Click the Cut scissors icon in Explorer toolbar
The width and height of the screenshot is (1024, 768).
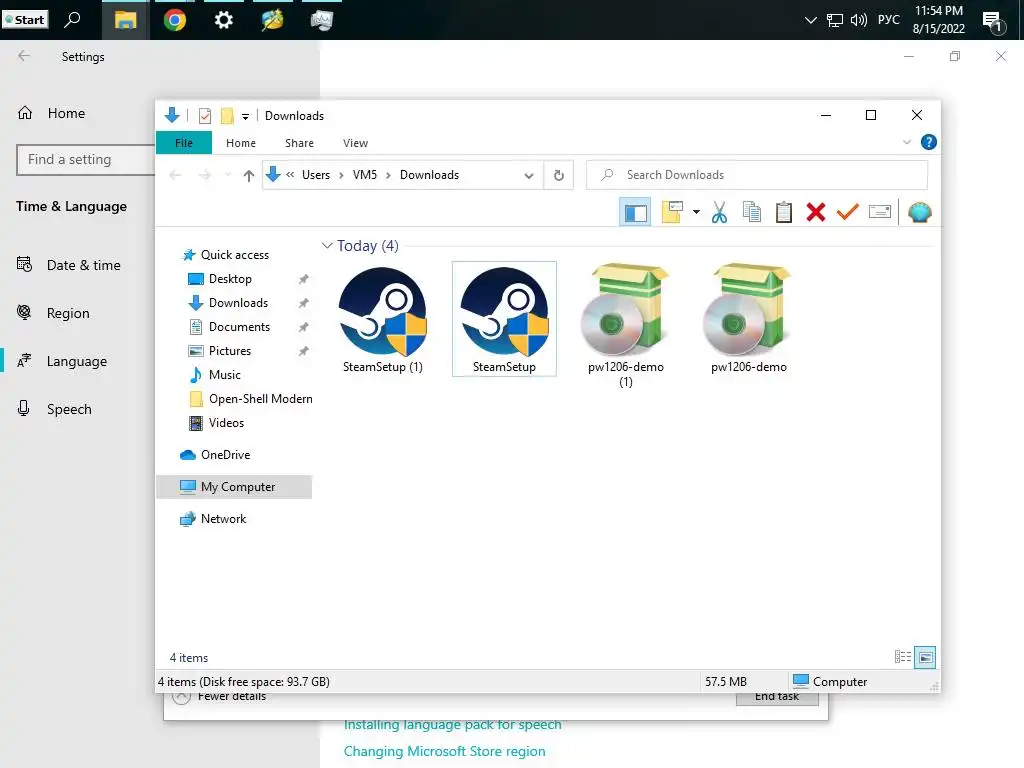[719, 212]
